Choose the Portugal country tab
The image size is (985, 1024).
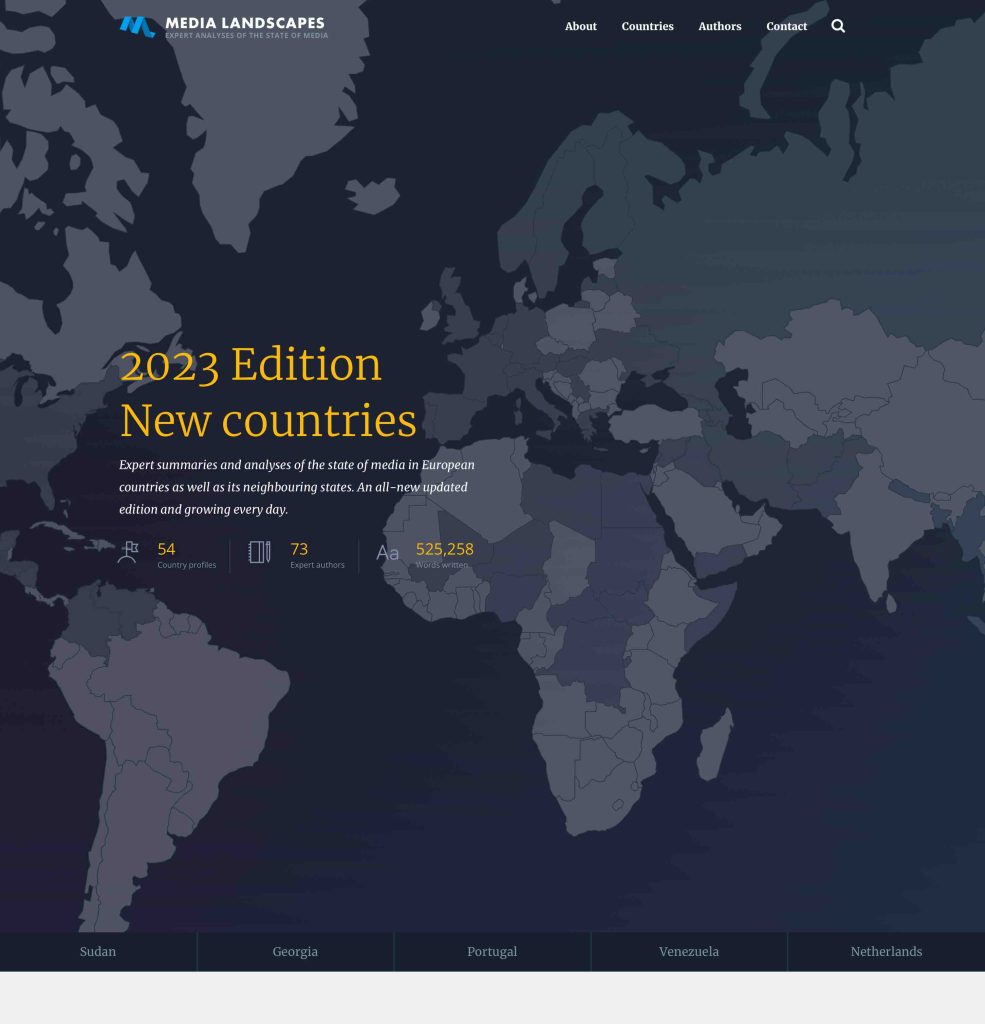492,951
